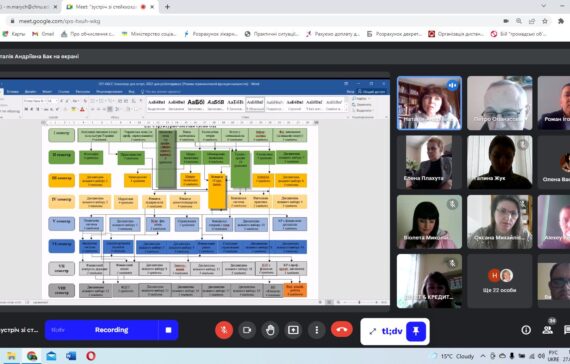Open the three-dot more options menu
570x364 pixels.
tap(317, 330)
